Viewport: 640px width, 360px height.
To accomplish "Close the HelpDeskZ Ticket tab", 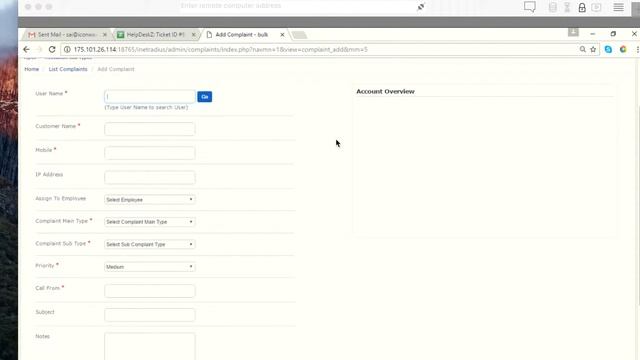I will coord(193,35).
